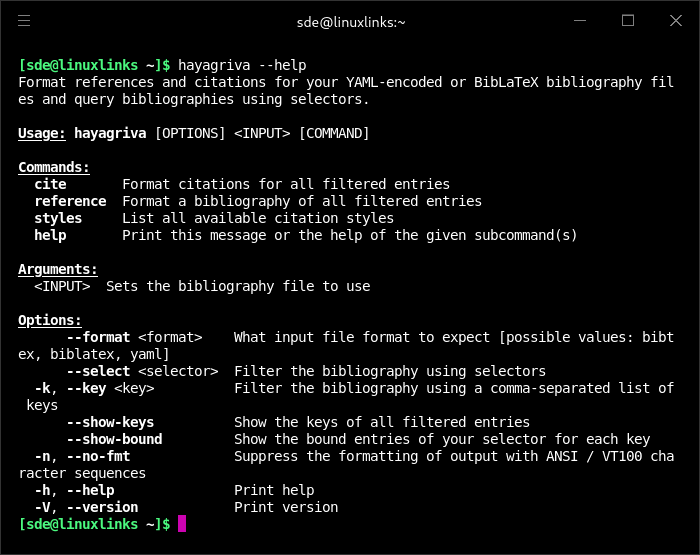Click the 'cite' command name
Viewport: 700px width, 555px height.
(50, 184)
